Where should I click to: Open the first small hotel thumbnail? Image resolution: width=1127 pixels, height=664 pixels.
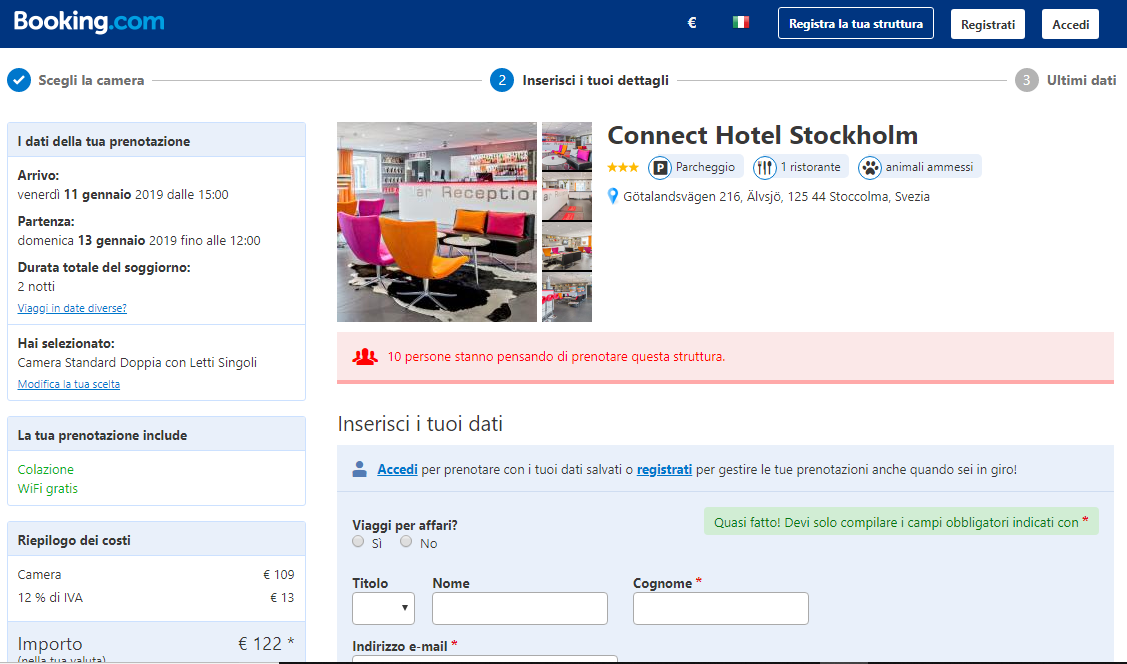(567, 147)
